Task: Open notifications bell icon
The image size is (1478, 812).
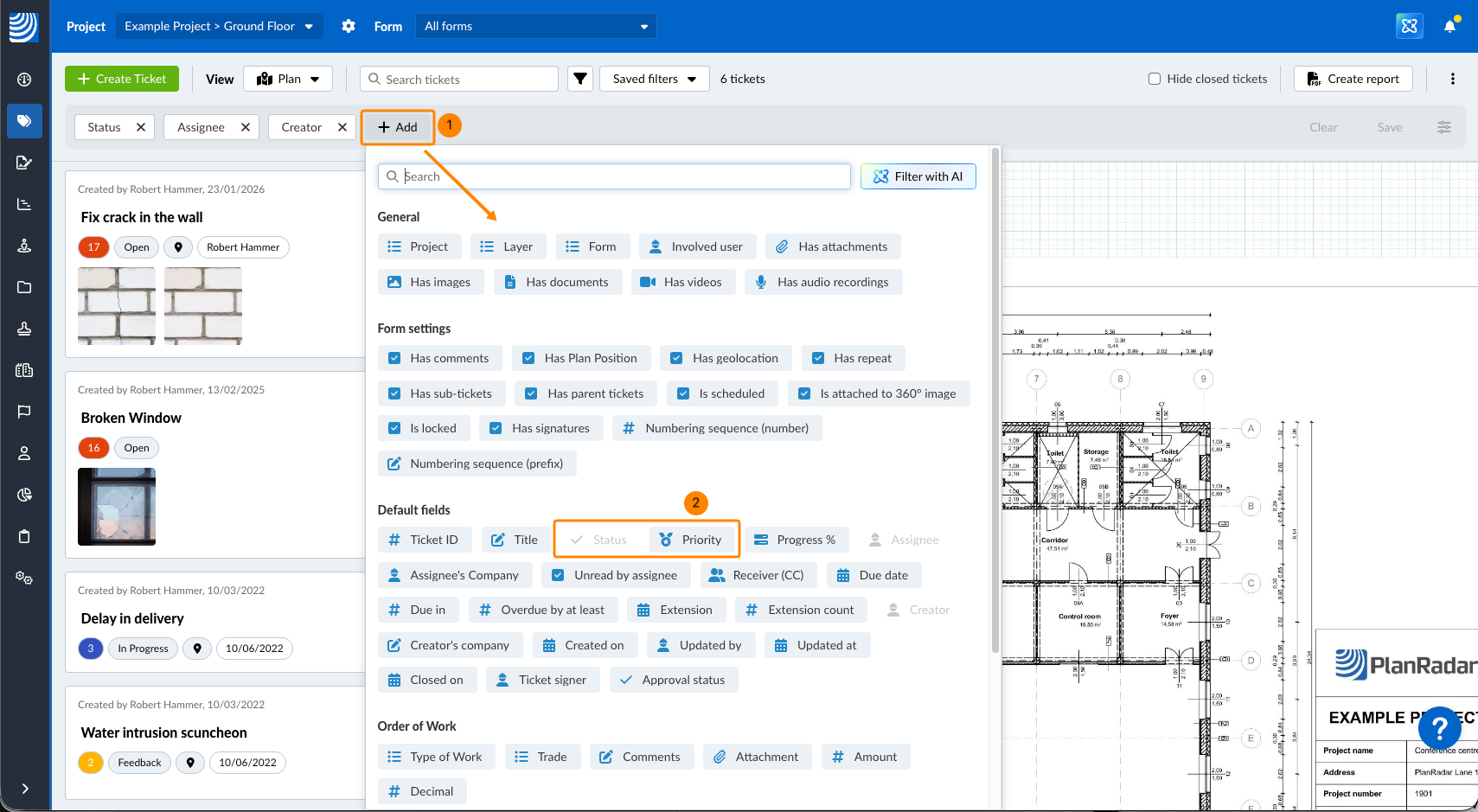Action: (1449, 26)
